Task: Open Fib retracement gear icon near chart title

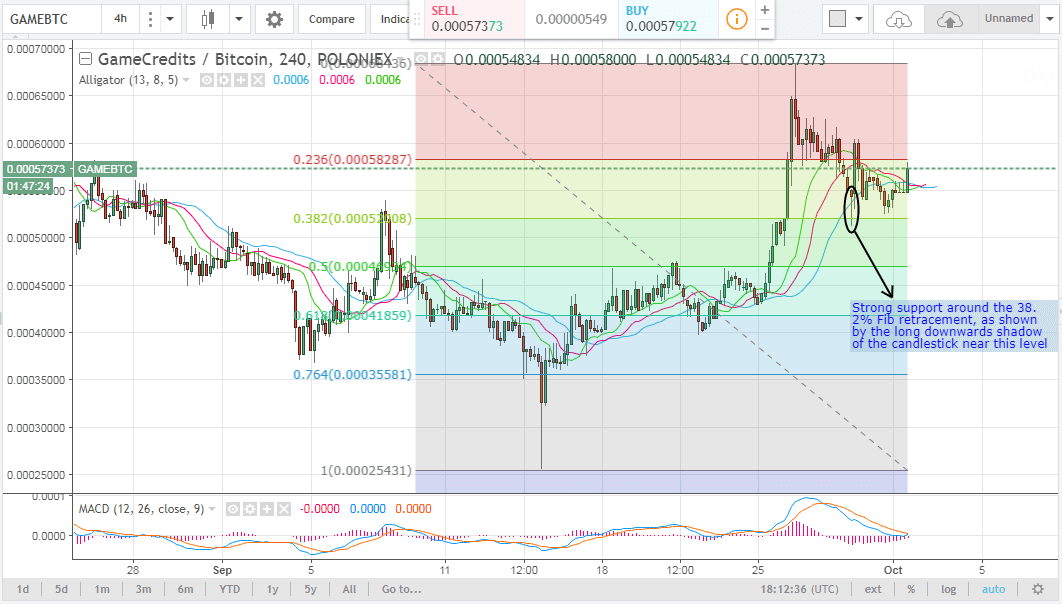Action: 438,59
